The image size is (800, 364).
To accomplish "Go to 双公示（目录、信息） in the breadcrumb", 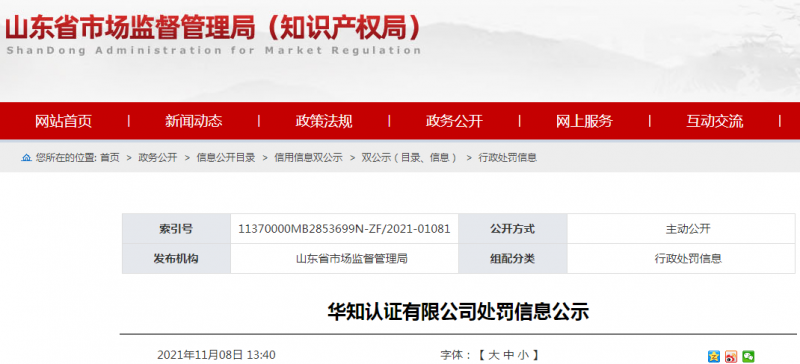I will 409,158.
